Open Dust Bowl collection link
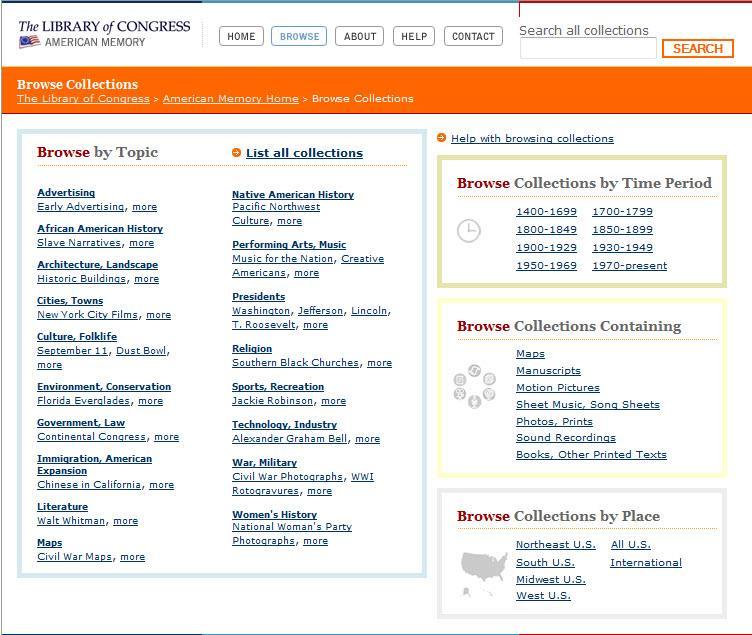 coord(141,351)
